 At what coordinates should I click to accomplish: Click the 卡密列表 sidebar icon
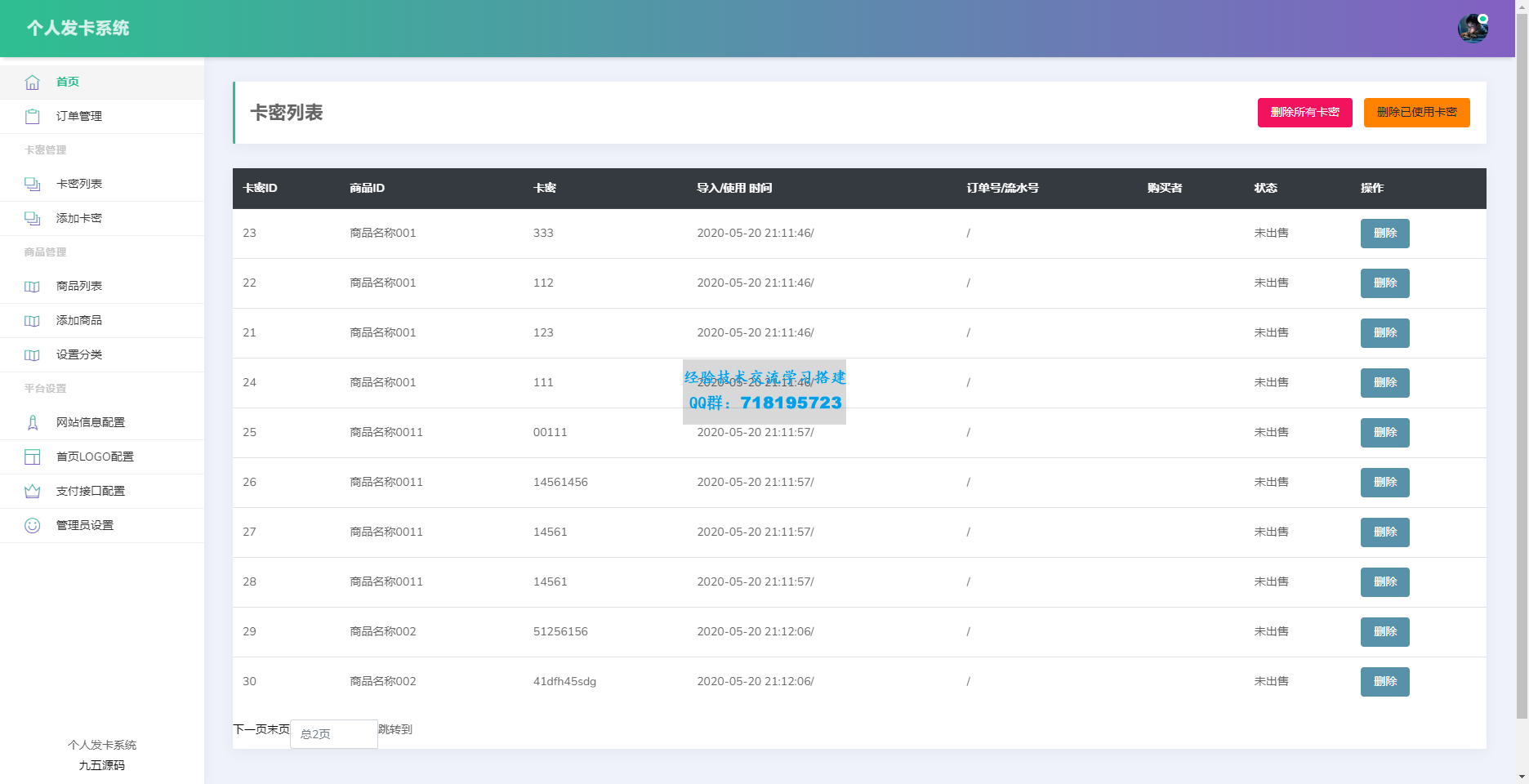[32, 185]
